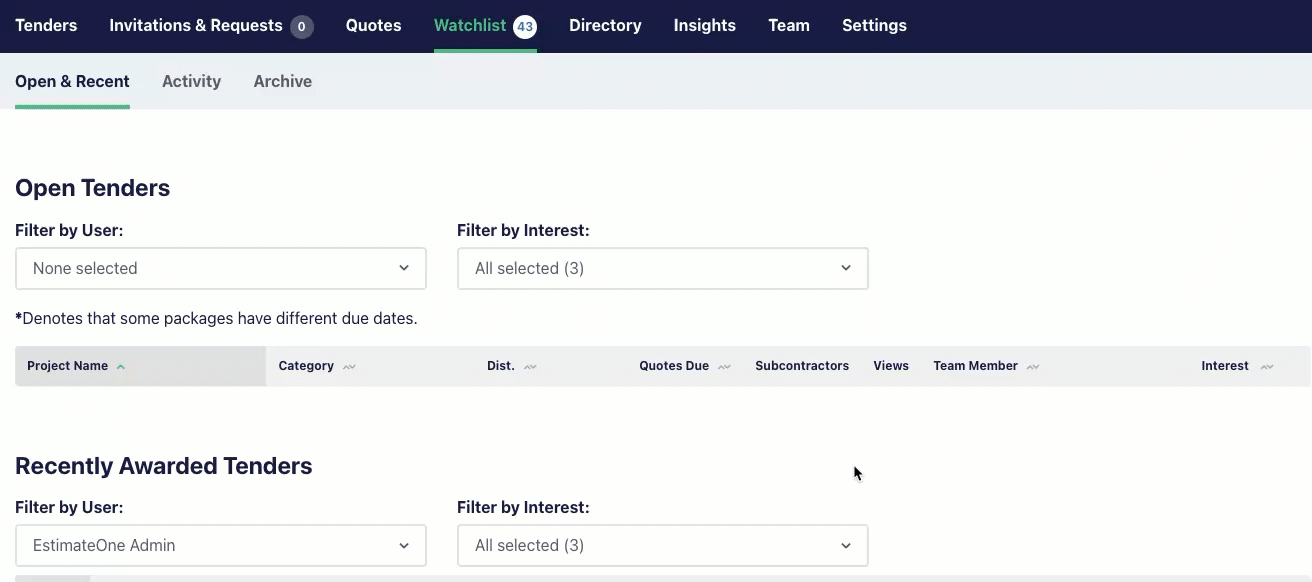Click the Interest column sort icon
The width and height of the screenshot is (1312, 582).
(1267, 367)
